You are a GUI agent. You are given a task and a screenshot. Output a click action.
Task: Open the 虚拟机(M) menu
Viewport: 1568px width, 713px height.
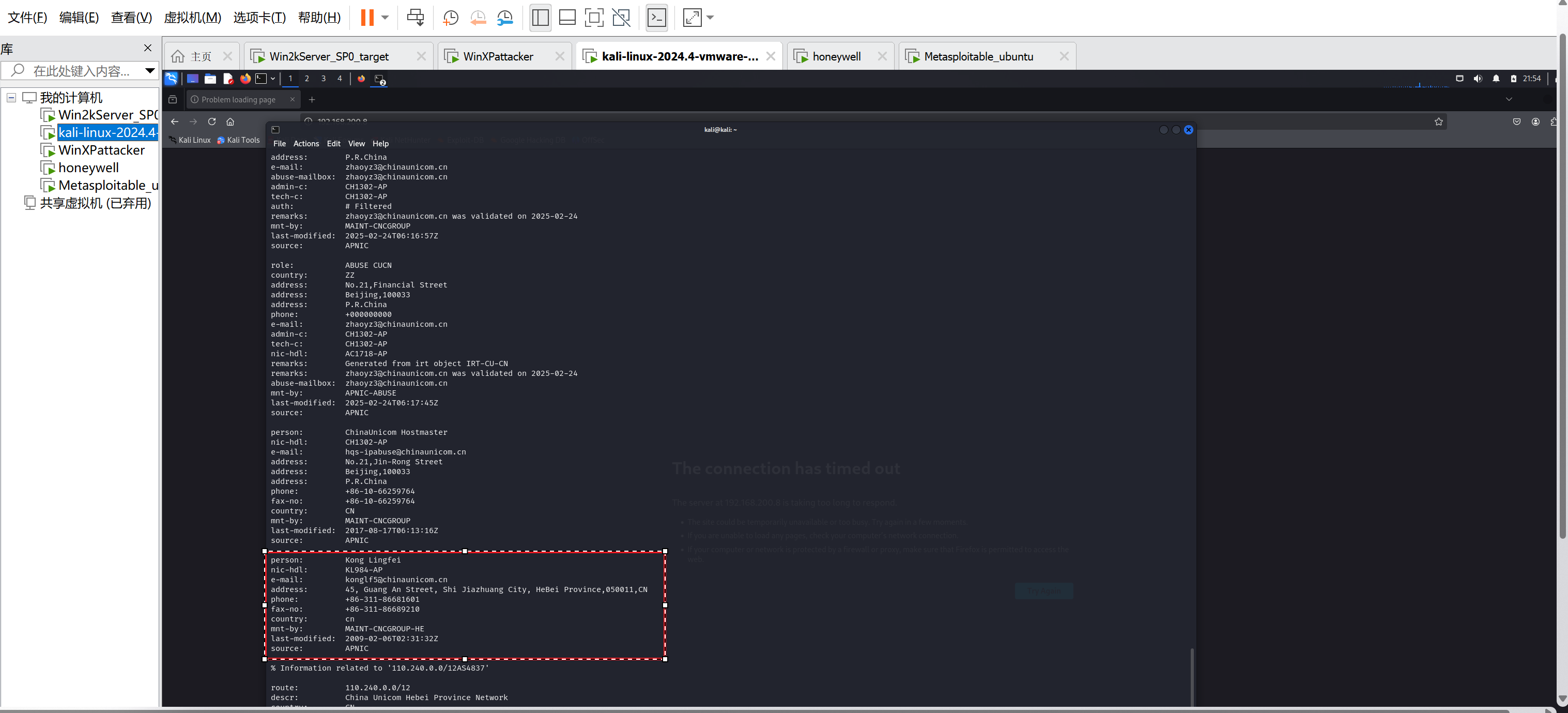coord(192,17)
